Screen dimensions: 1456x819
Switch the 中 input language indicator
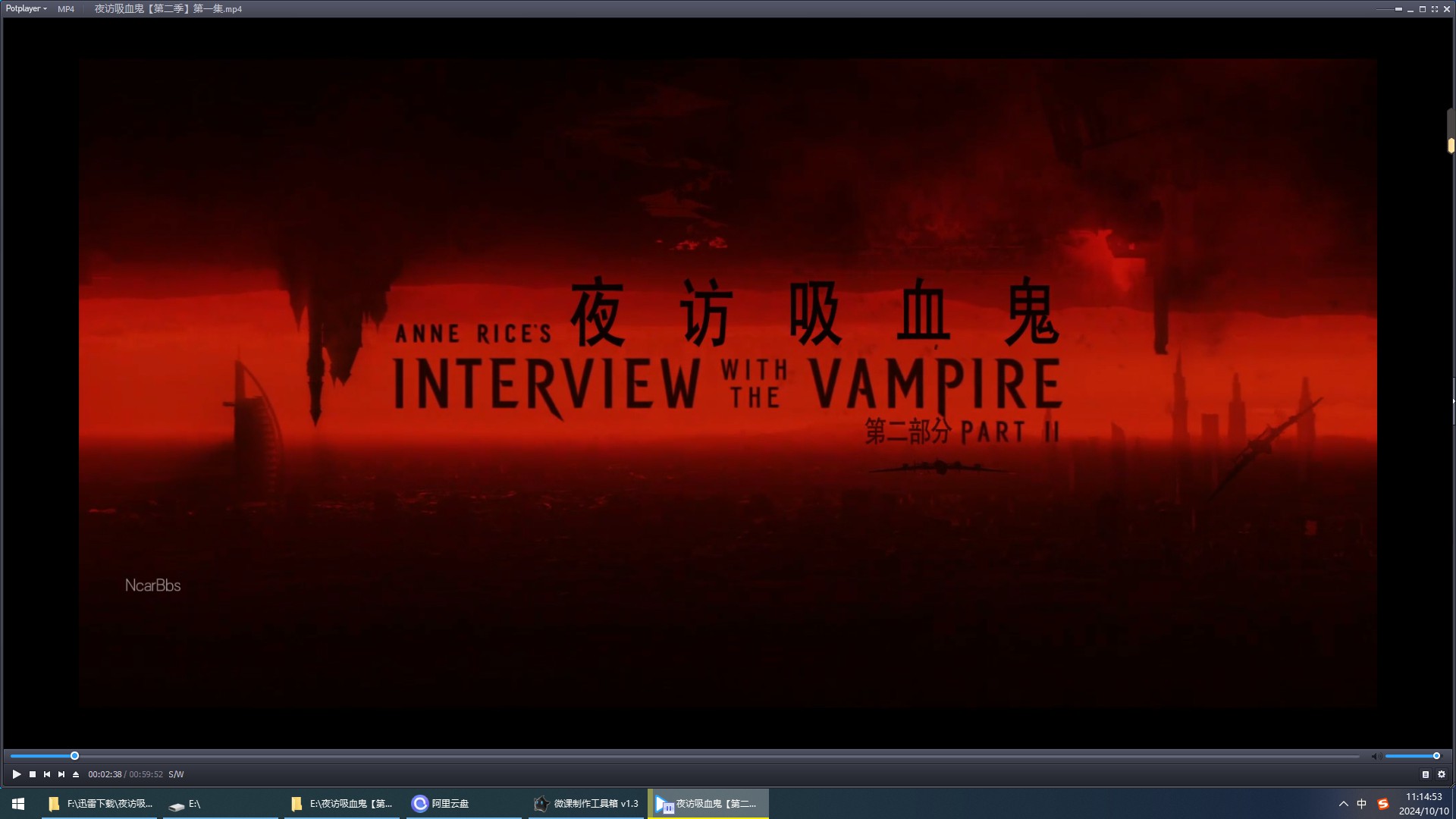[x=1362, y=804]
